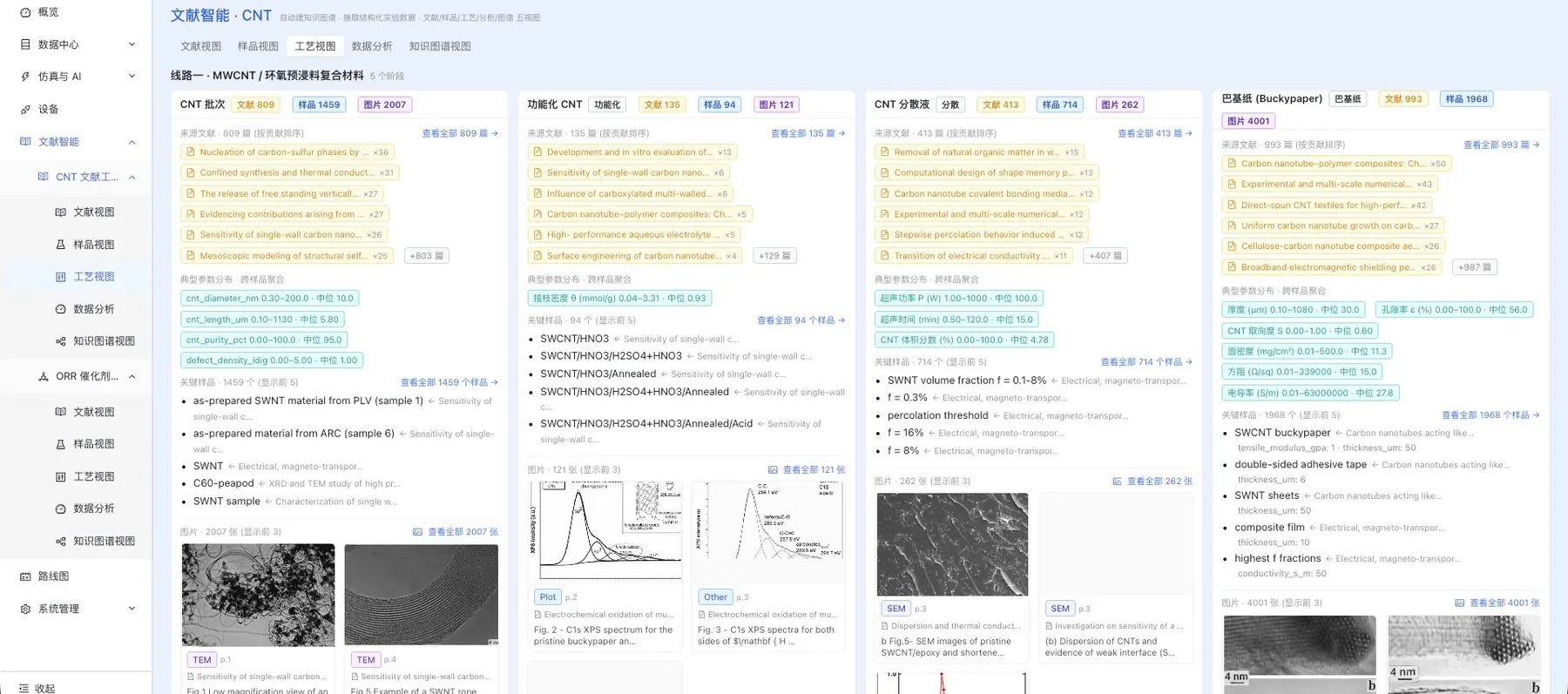Collapse the CNT 文献工... submenu chevron
Image resolution: width=1568 pixels, height=694 pixels.
pos(132,178)
